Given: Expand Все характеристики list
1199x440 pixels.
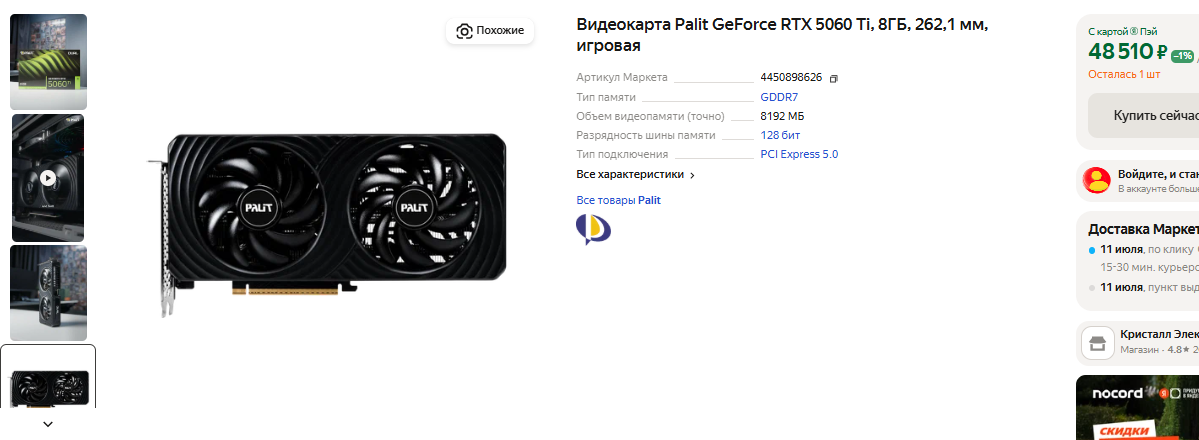Looking at the screenshot, I should pos(635,174).
